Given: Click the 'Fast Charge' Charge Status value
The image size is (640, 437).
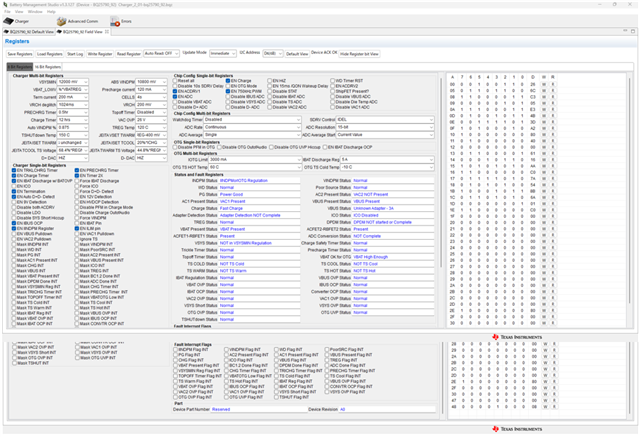Looking at the screenshot, I should click(231, 209).
